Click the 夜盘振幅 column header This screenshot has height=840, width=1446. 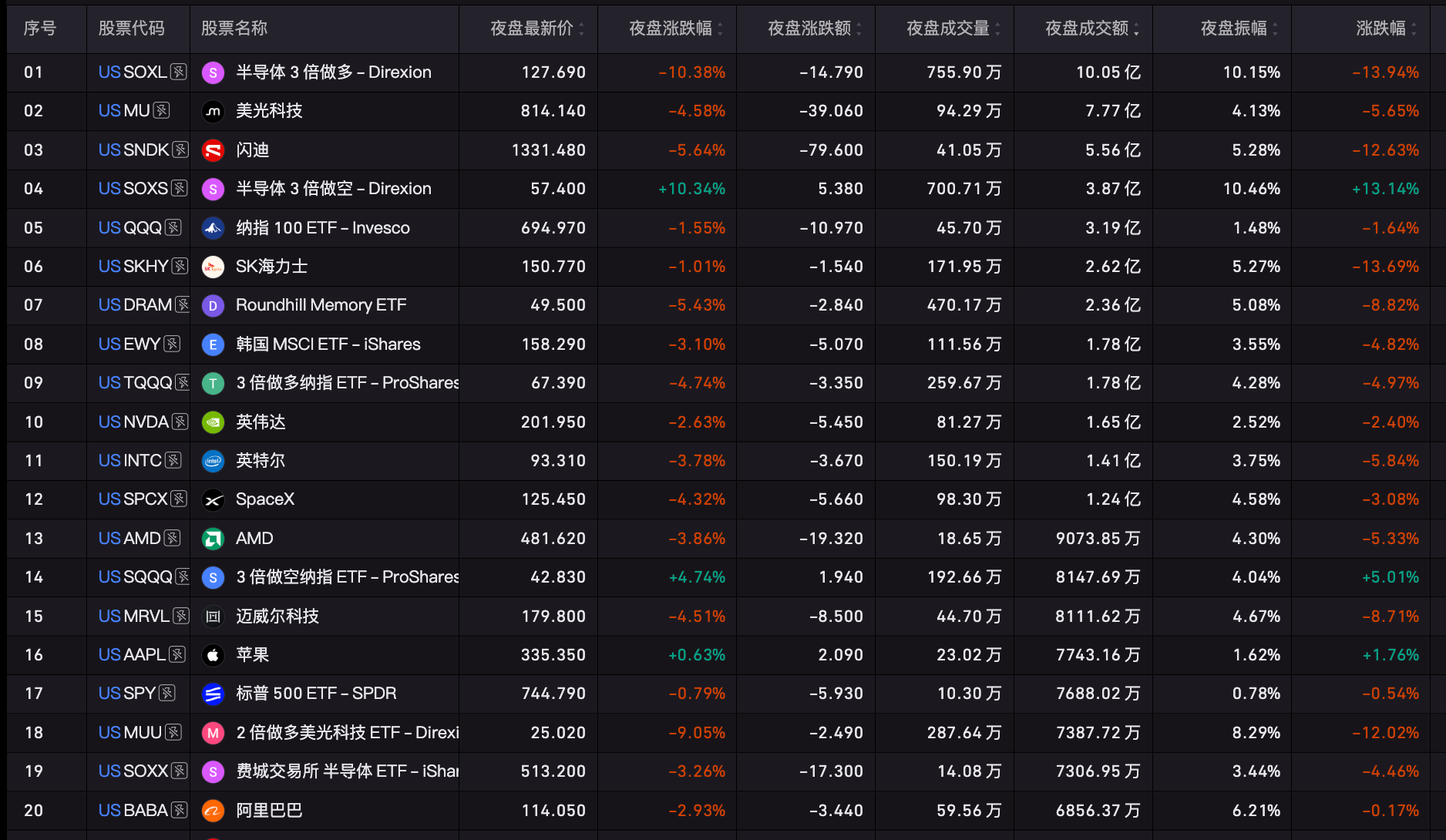pos(1234,29)
